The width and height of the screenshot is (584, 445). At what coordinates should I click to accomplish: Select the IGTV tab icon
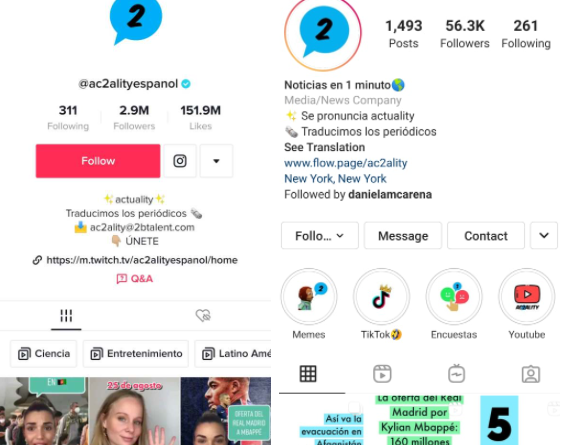[x=457, y=374]
